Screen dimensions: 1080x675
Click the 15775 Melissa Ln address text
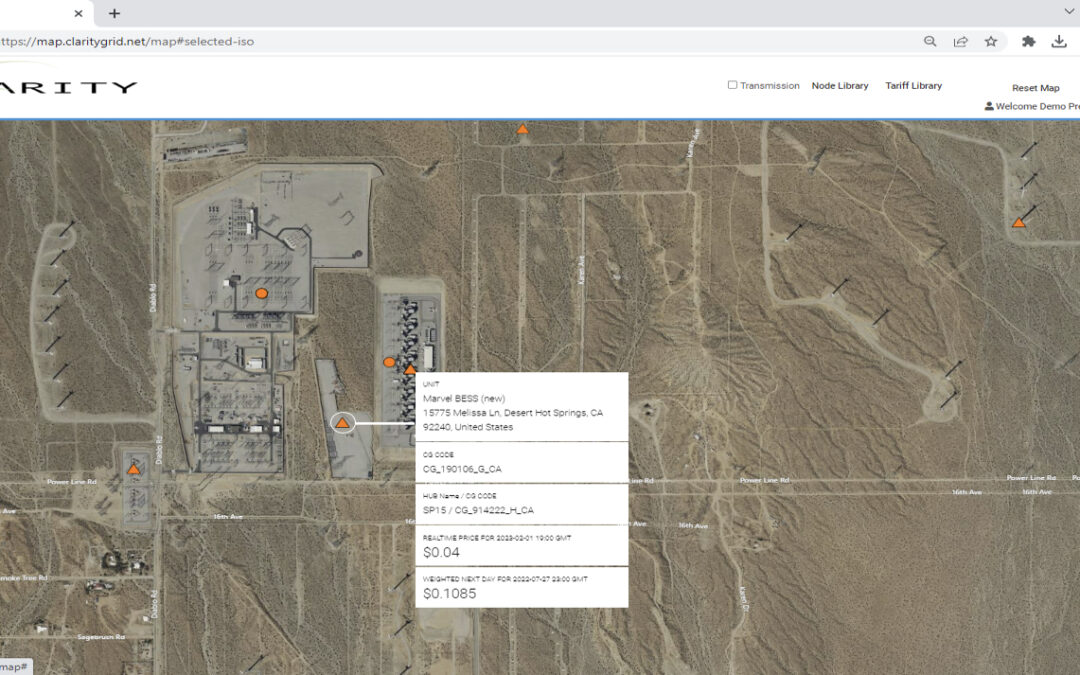[512, 419]
